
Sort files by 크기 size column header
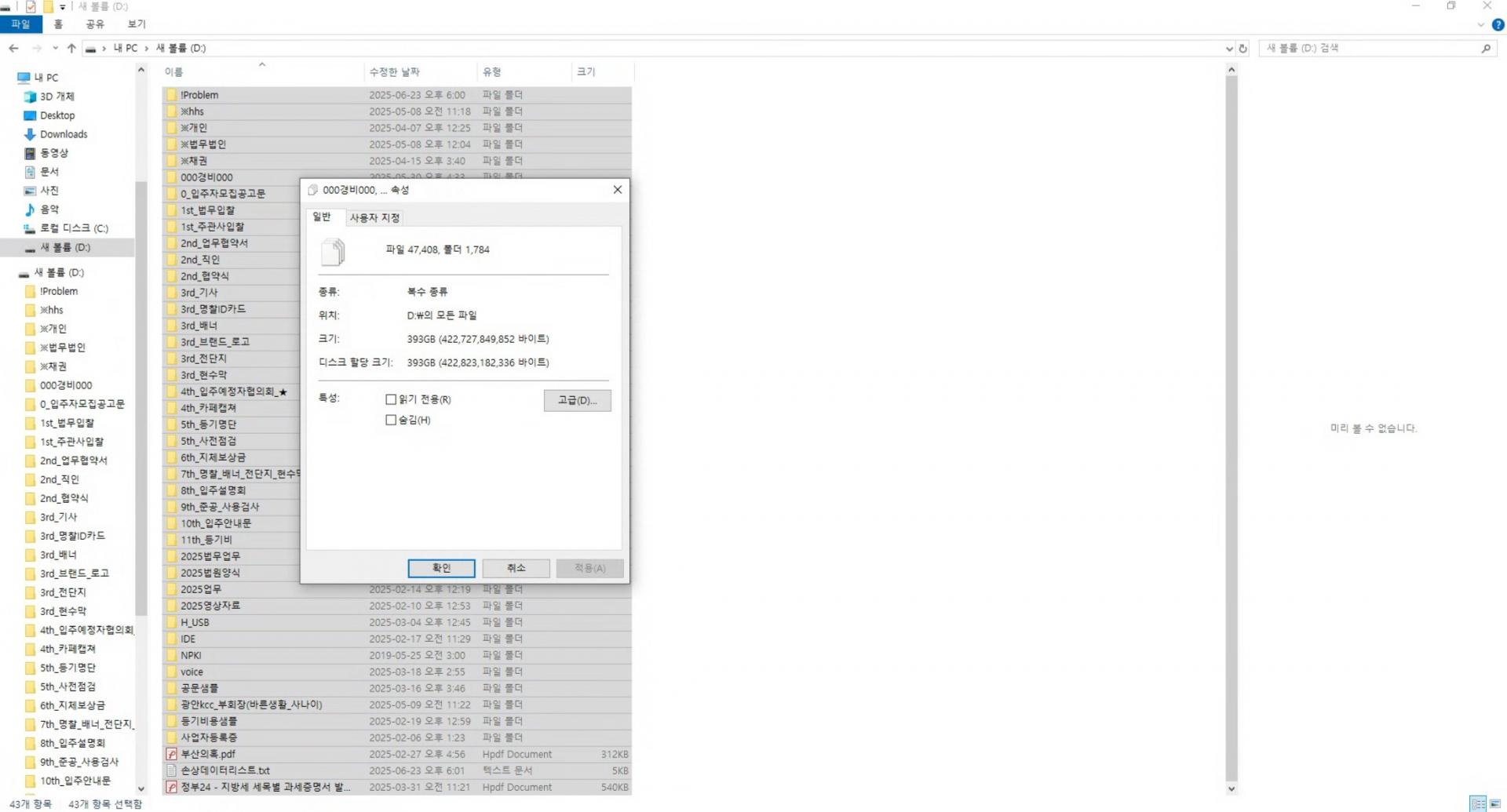pos(602,72)
